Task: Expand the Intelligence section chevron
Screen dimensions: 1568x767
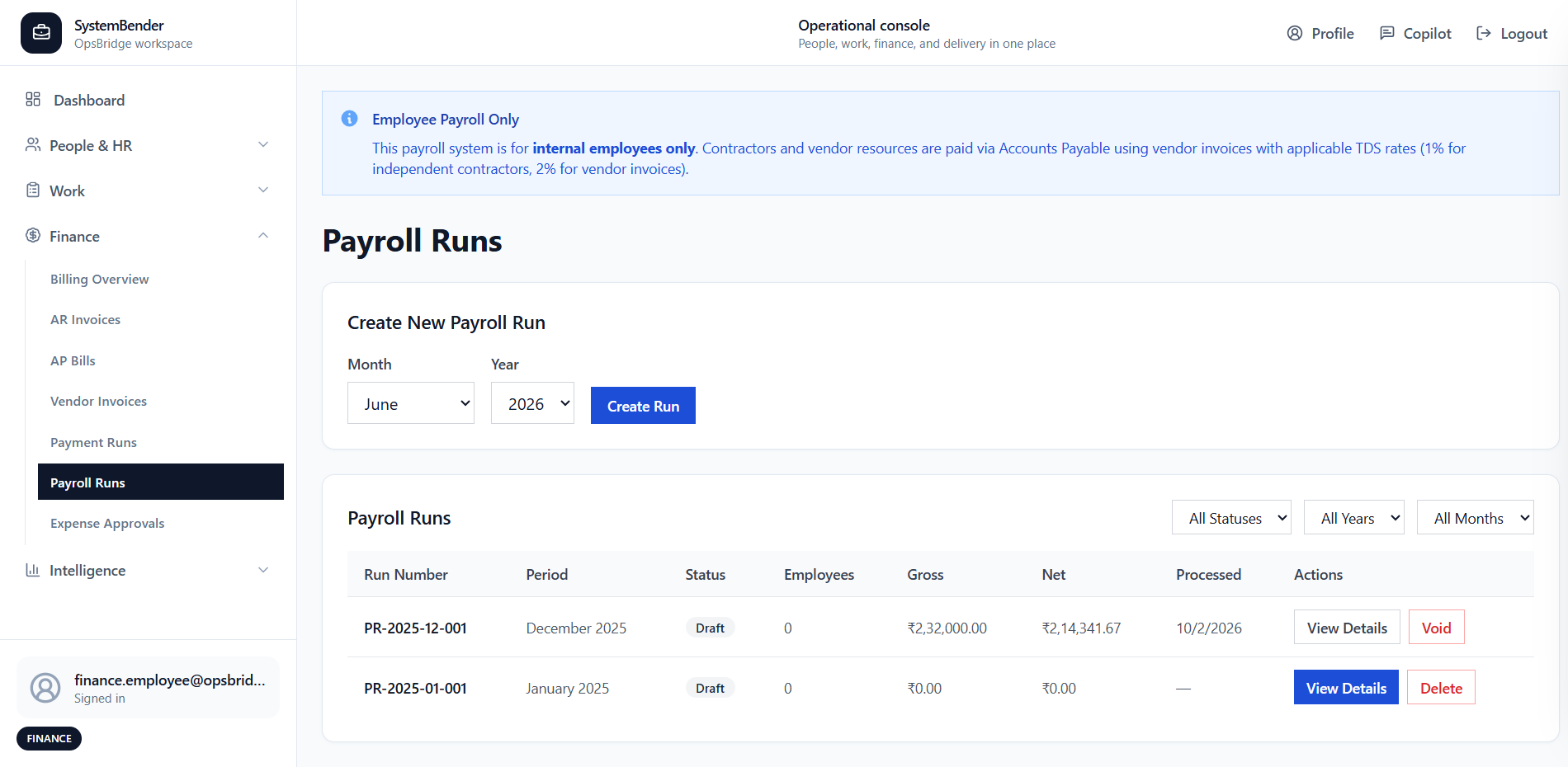Action: [x=263, y=570]
